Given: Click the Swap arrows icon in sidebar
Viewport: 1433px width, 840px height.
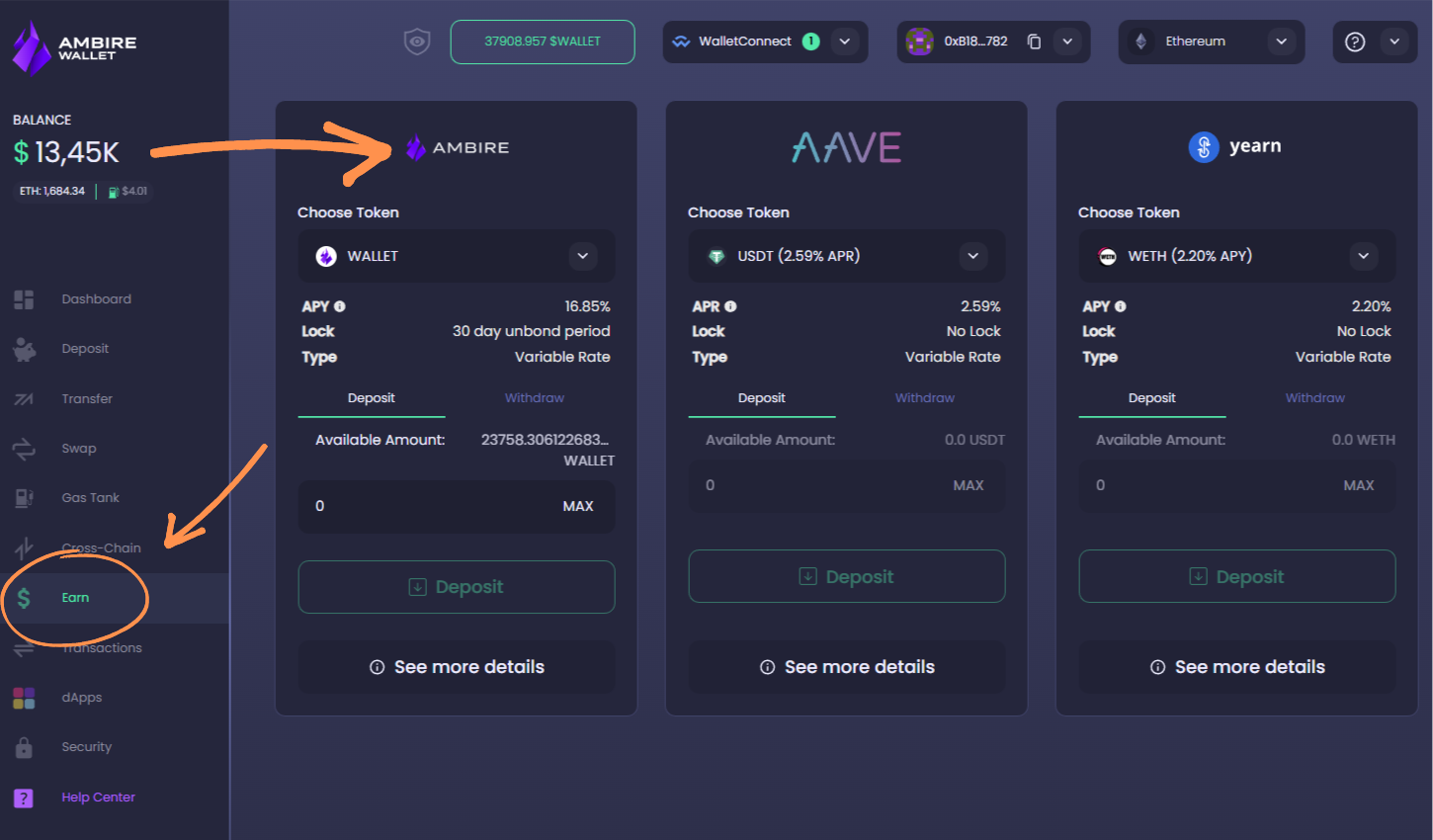Looking at the screenshot, I should [x=24, y=449].
